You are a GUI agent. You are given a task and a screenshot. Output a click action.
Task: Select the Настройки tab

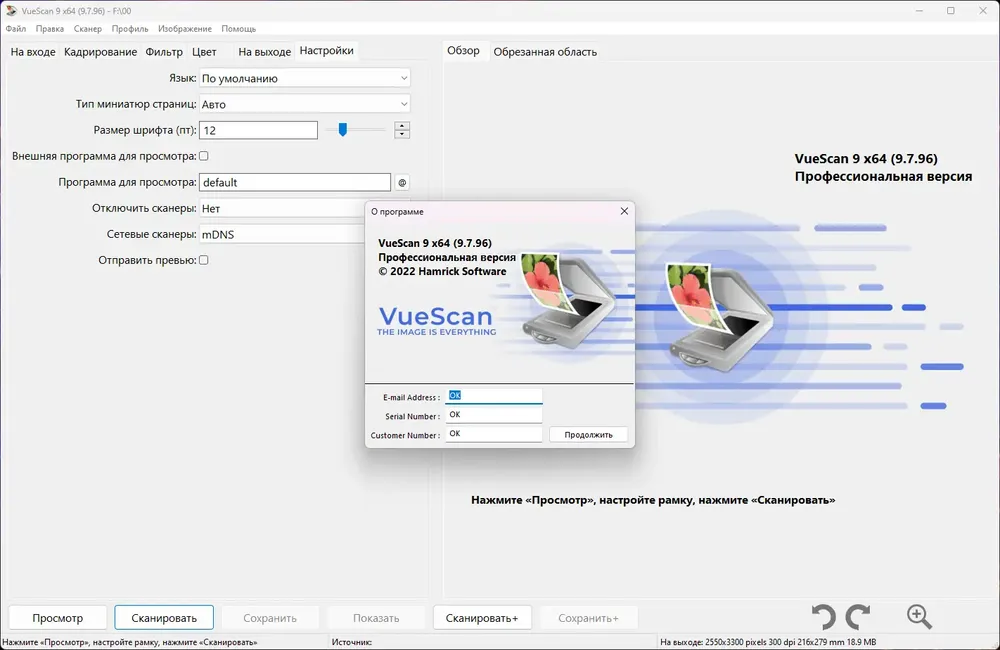[x=327, y=50]
